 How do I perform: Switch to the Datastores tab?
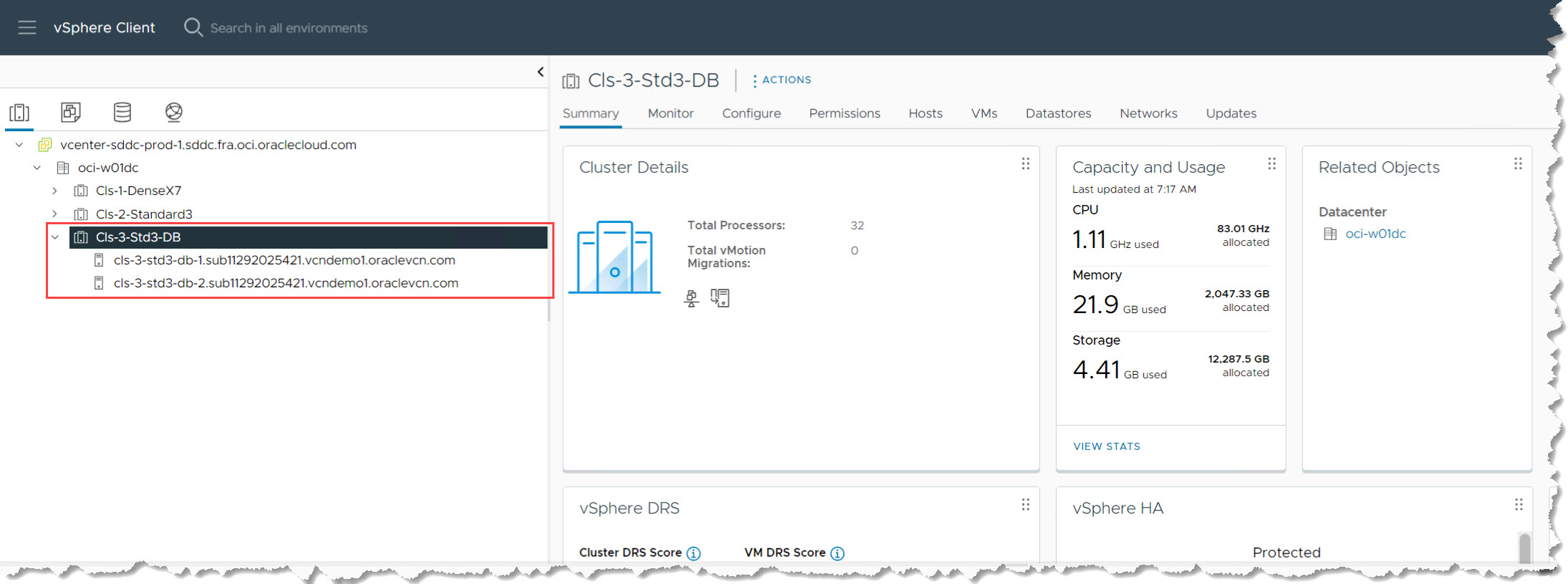[x=1059, y=113]
